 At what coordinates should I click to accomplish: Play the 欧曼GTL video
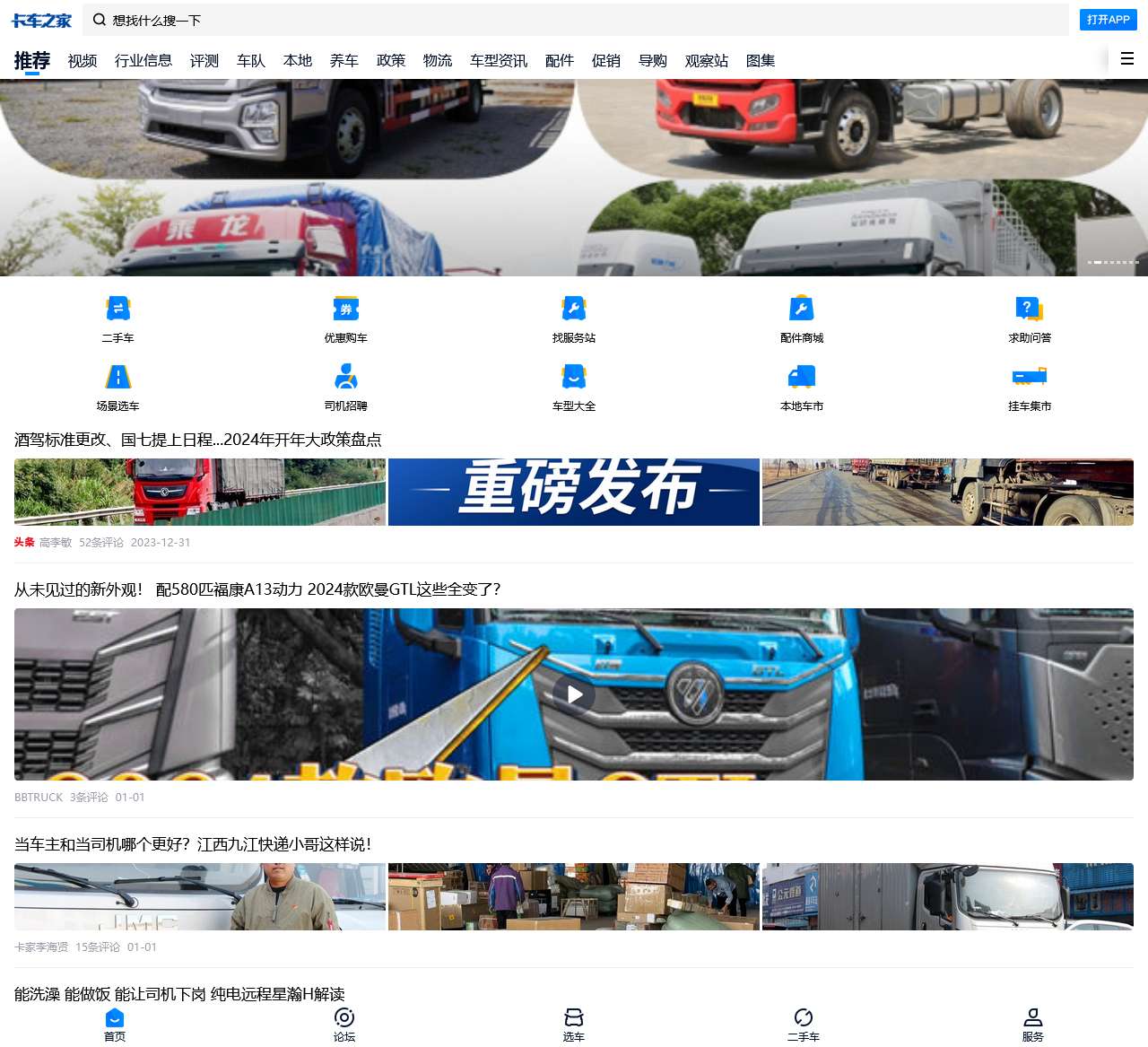(574, 694)
